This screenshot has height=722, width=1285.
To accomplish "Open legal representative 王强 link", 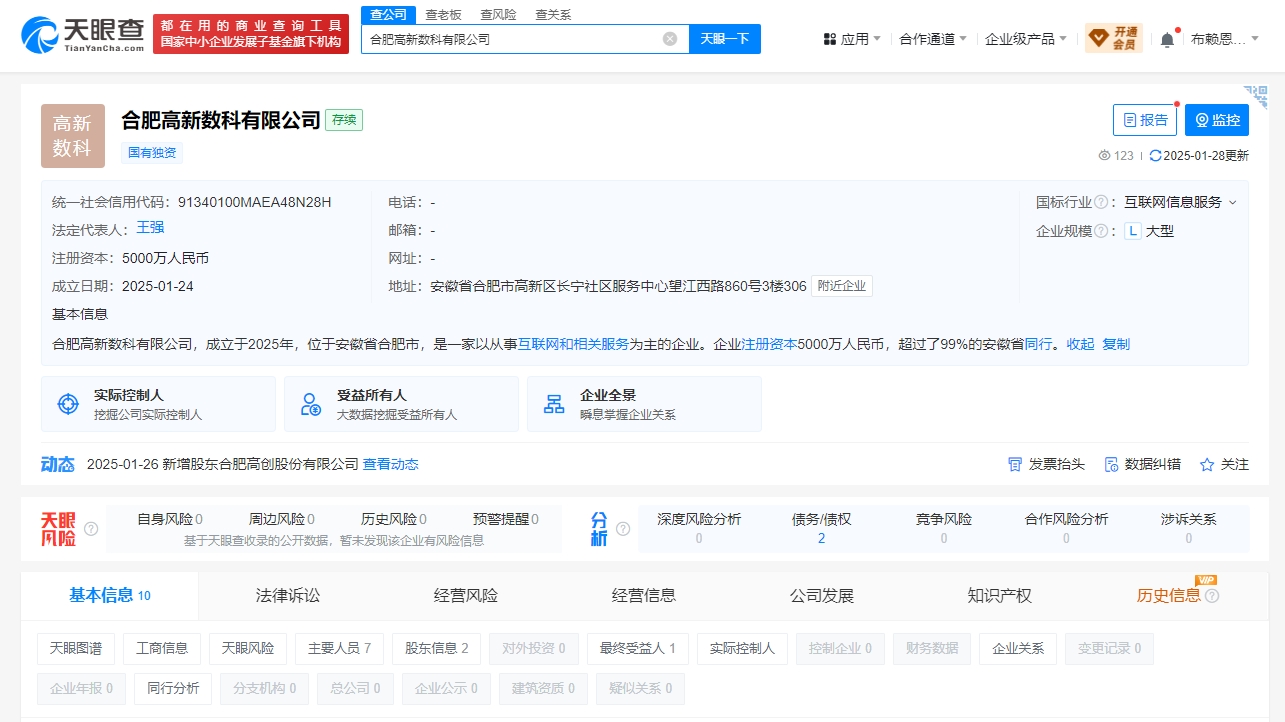I will click(x=150, y=228).
